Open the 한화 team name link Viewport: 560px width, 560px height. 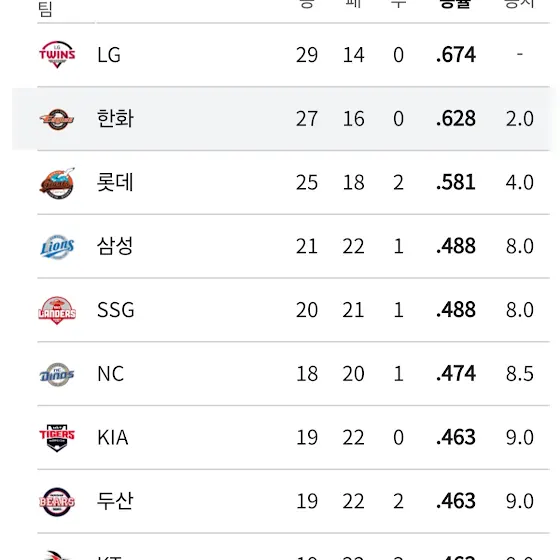click(115, 119)
